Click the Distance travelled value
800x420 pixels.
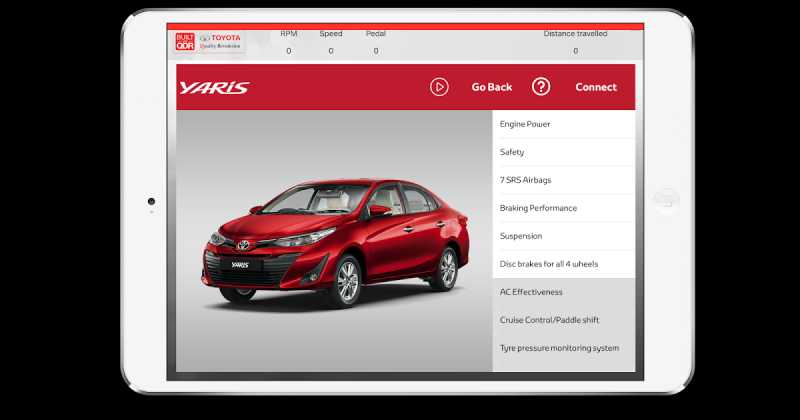(576, 51)
